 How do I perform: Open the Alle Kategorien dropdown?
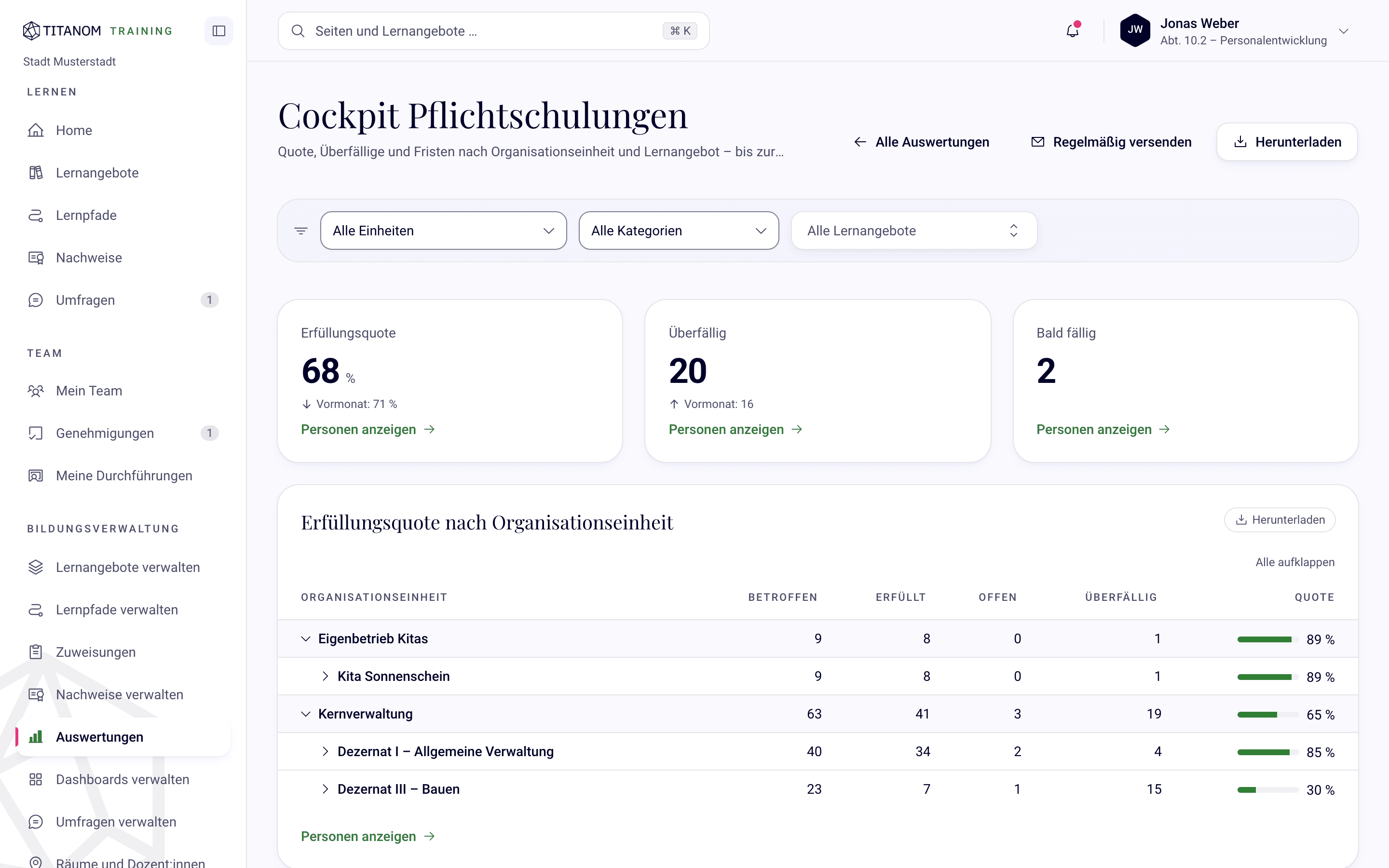(679, 231)
